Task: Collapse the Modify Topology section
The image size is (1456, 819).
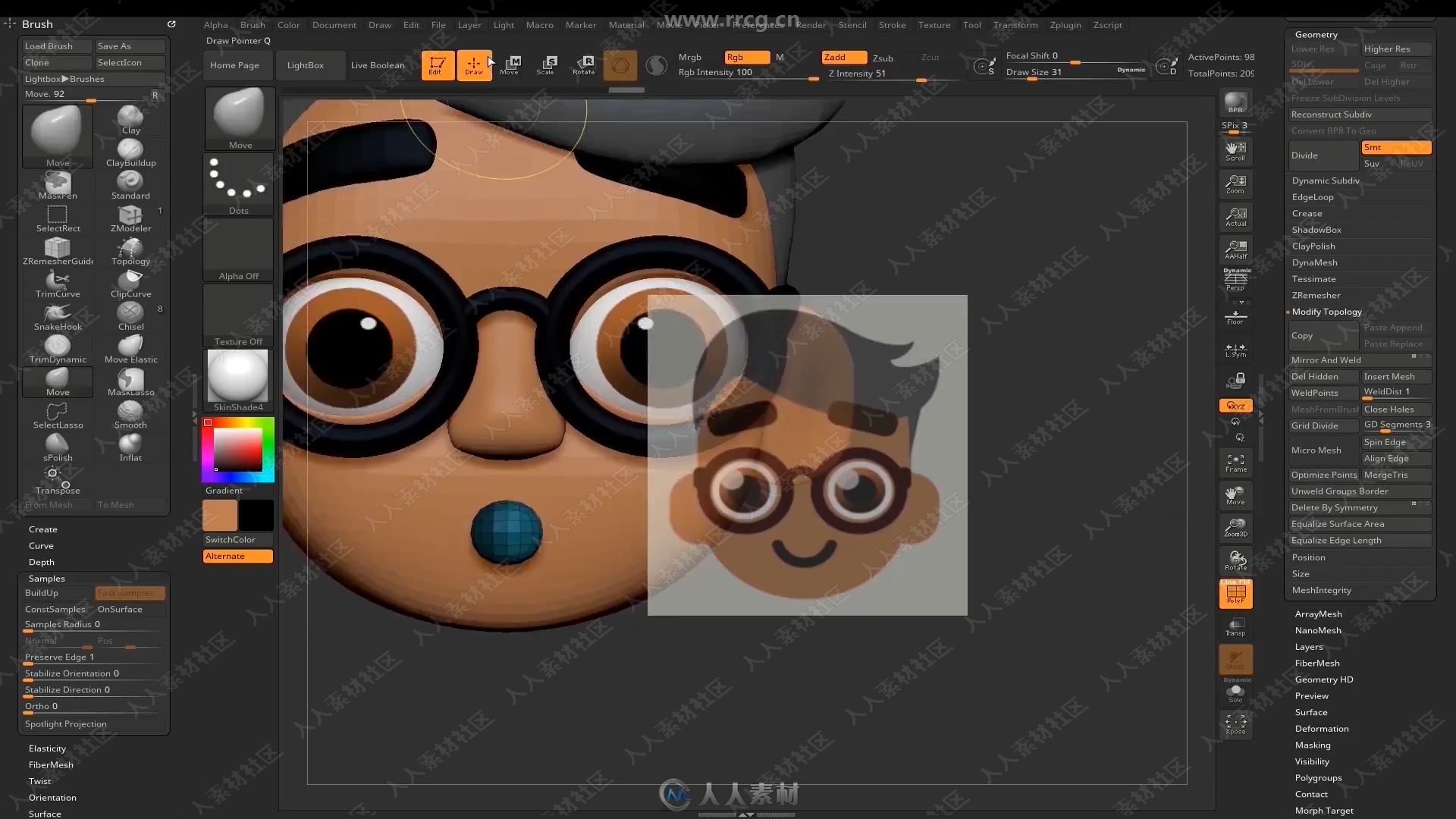Action: 1326,312
